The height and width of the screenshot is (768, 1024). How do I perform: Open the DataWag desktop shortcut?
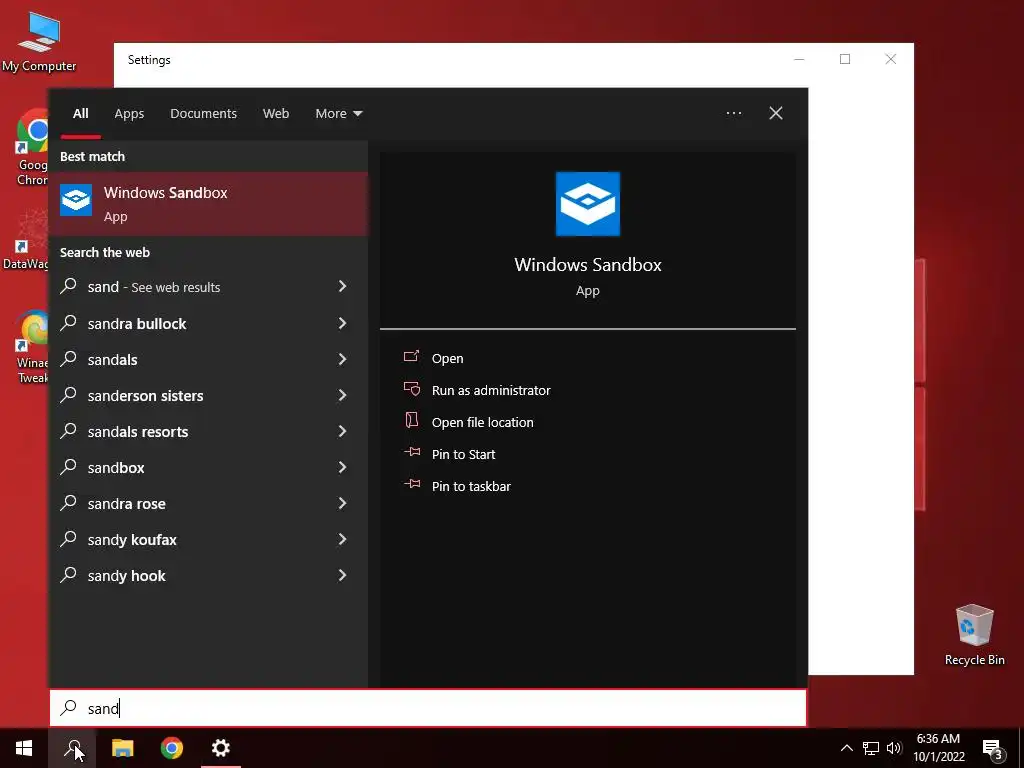click(x=25, y=240)
